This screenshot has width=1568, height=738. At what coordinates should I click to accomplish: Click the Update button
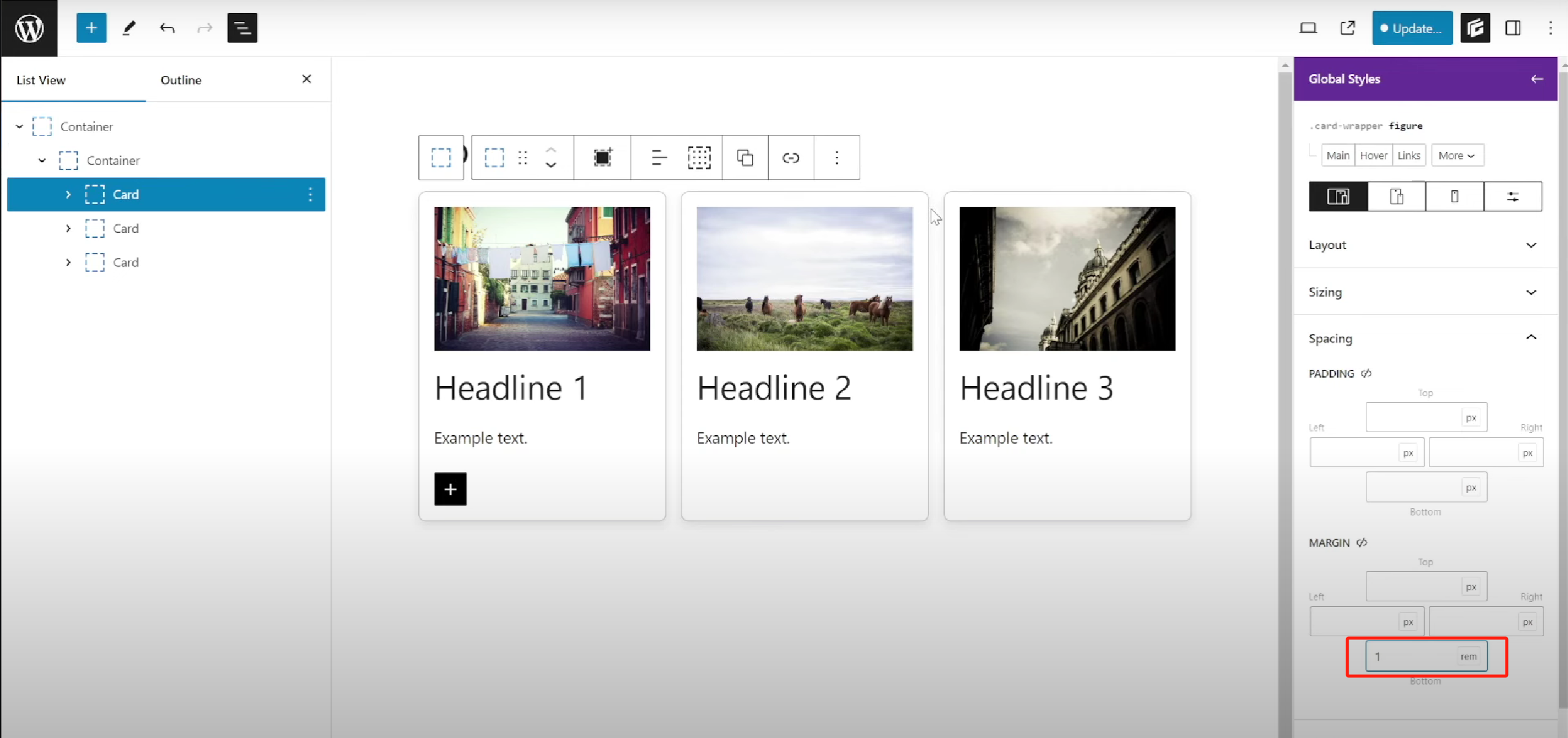pyautogui.click(x=1411, y=28)
